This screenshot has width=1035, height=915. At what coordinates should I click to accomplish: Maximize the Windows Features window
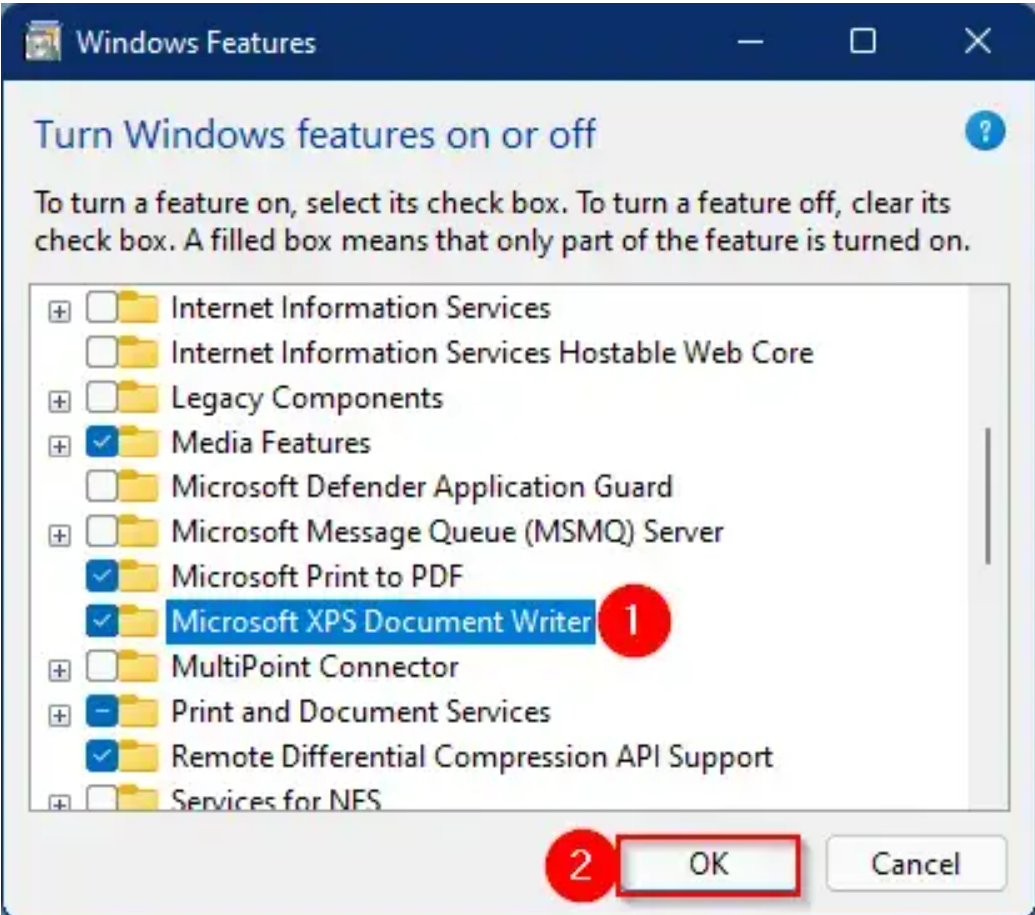click(862, 42)
